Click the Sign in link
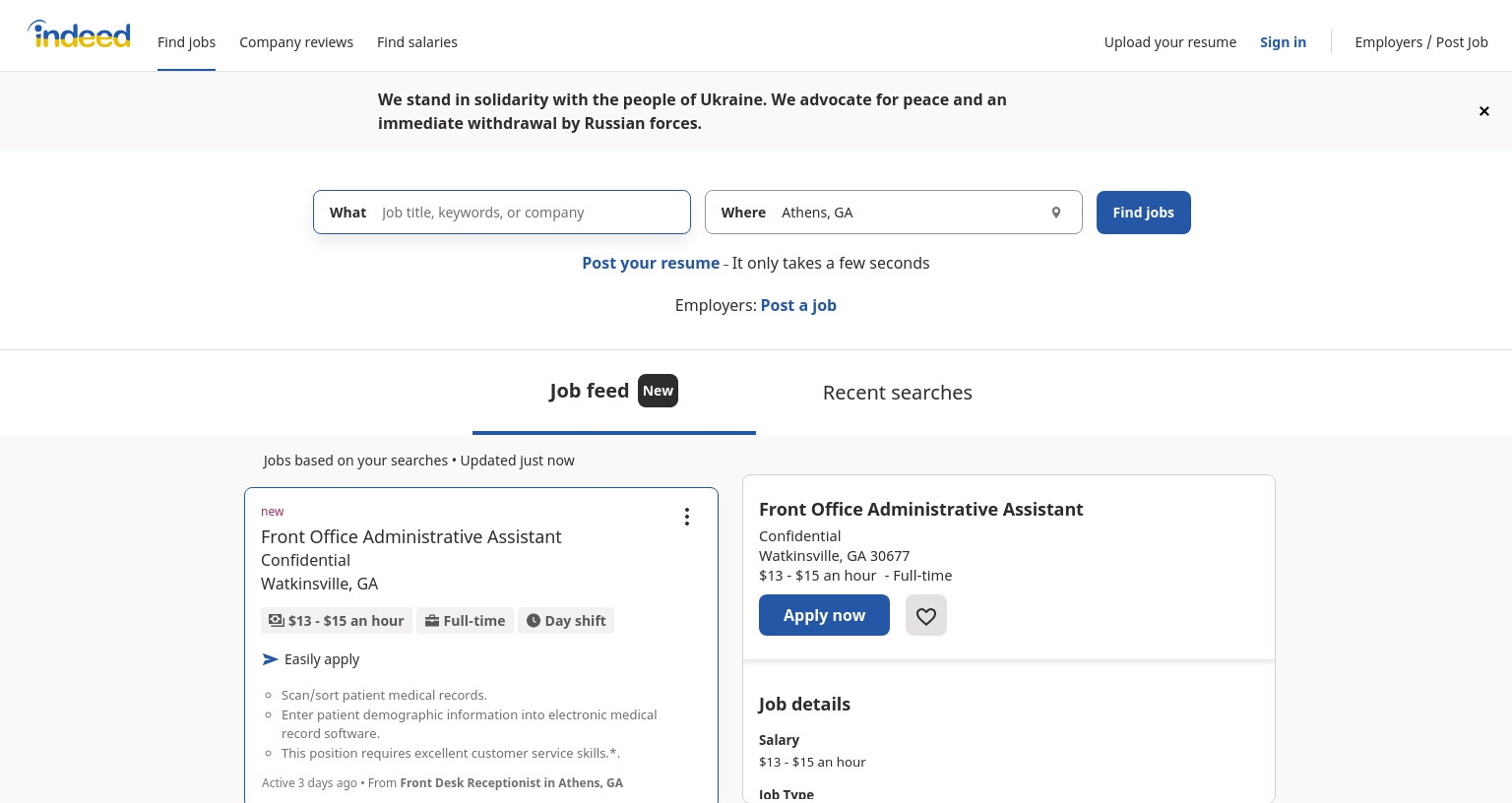Viewport: 1512px width, 803px height. tap(1283, 42)
